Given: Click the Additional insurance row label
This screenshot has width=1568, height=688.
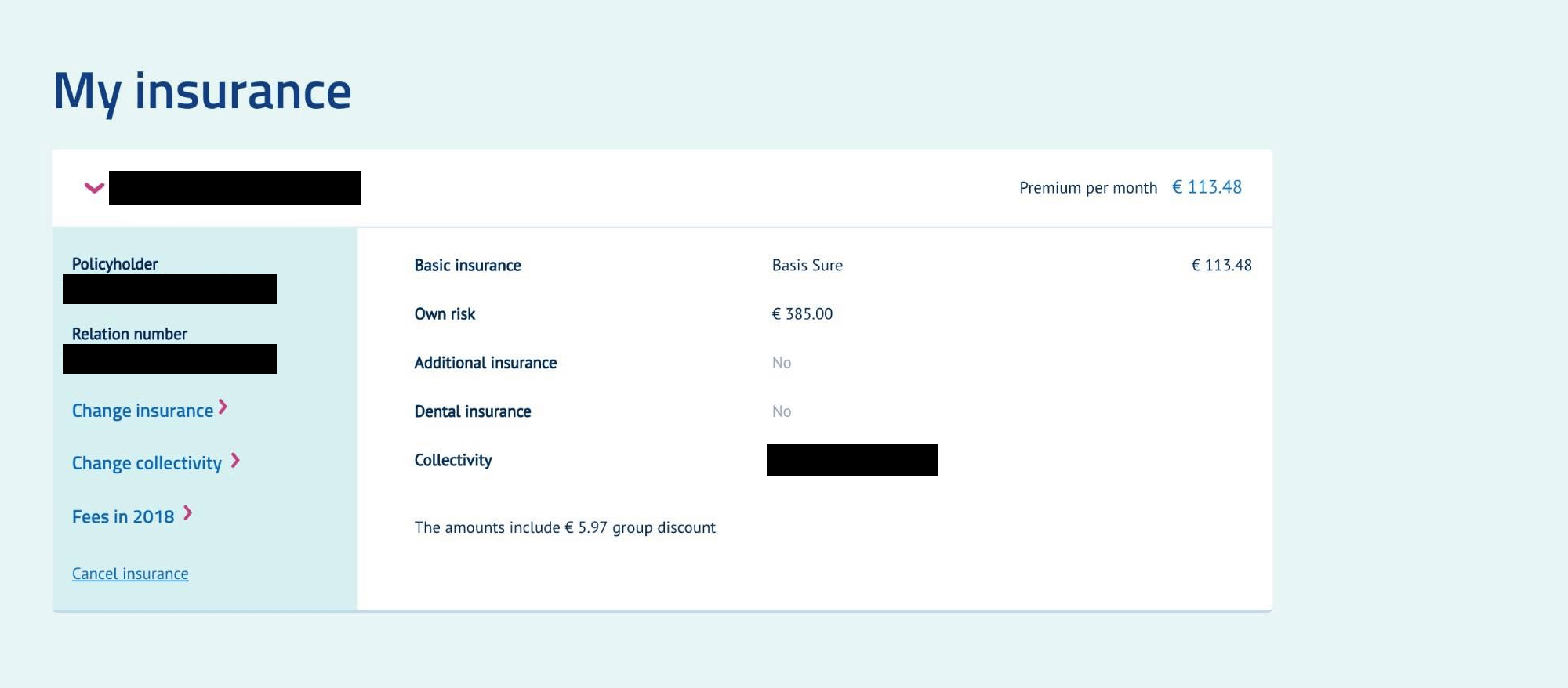Looking at the screenshot, I should pyautogui.click(x=485, y=363).
